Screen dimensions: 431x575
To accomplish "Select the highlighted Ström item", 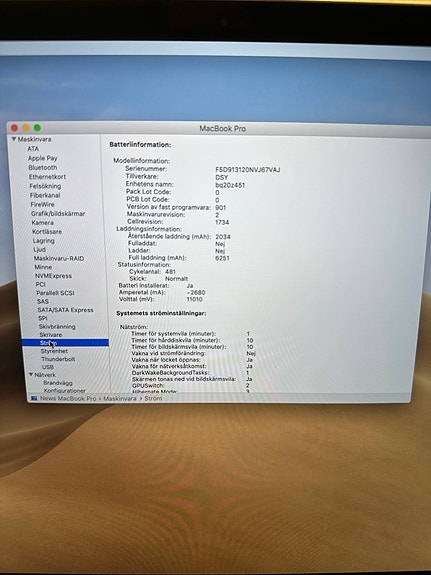I will pyautogui.click(x=65, y=343).
